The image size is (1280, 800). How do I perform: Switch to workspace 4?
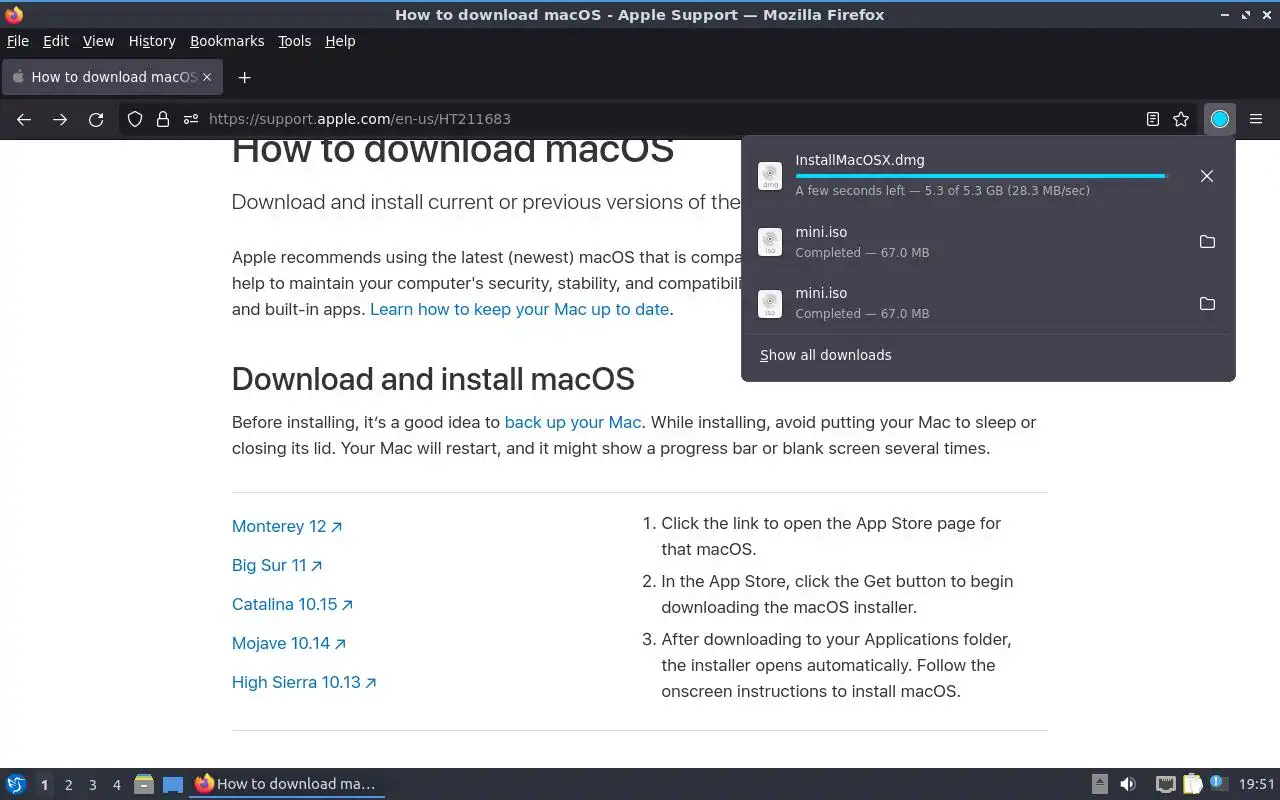point(116,785)
